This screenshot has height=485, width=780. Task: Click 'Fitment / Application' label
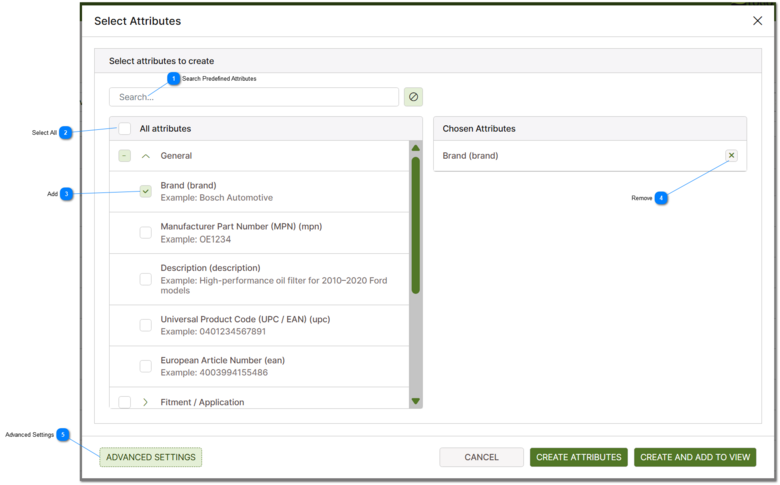[202, 402]
